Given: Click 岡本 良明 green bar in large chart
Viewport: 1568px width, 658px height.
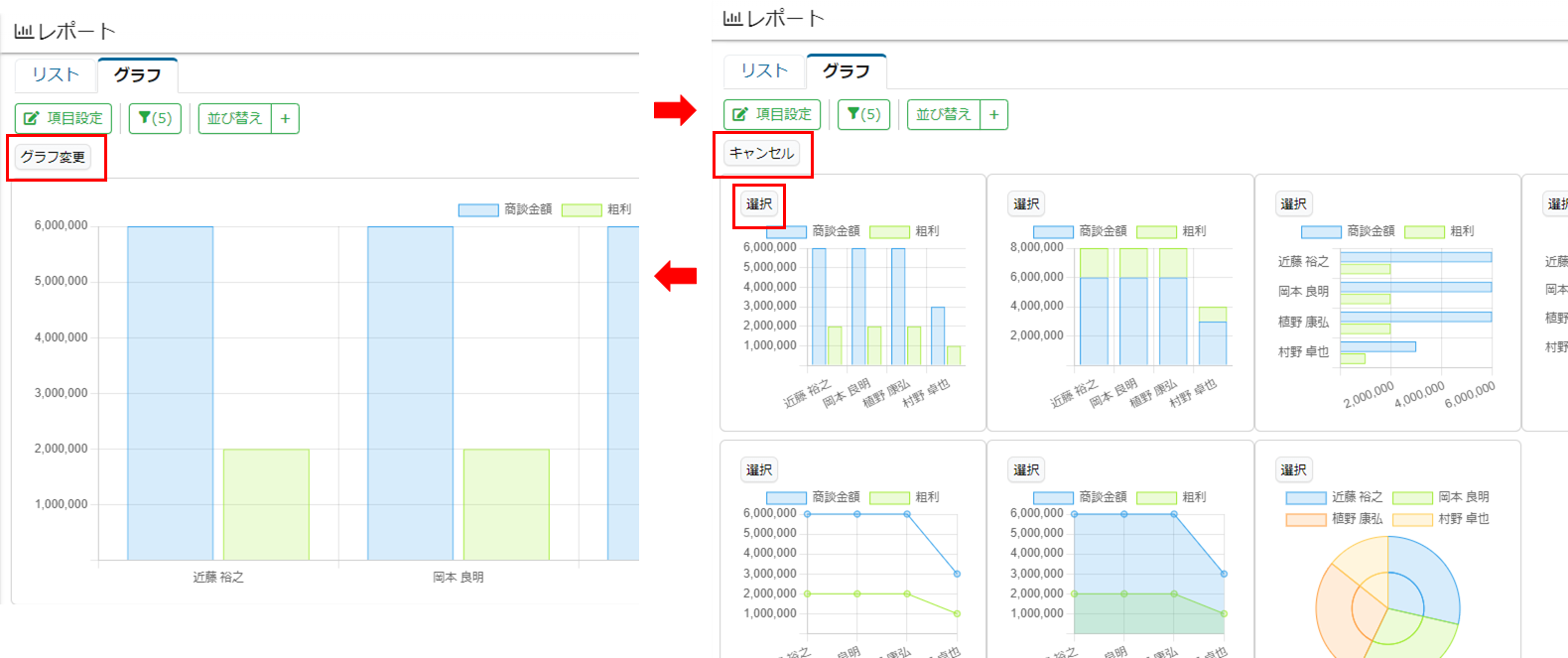Looking at the screenshot, I should [506, 504].
